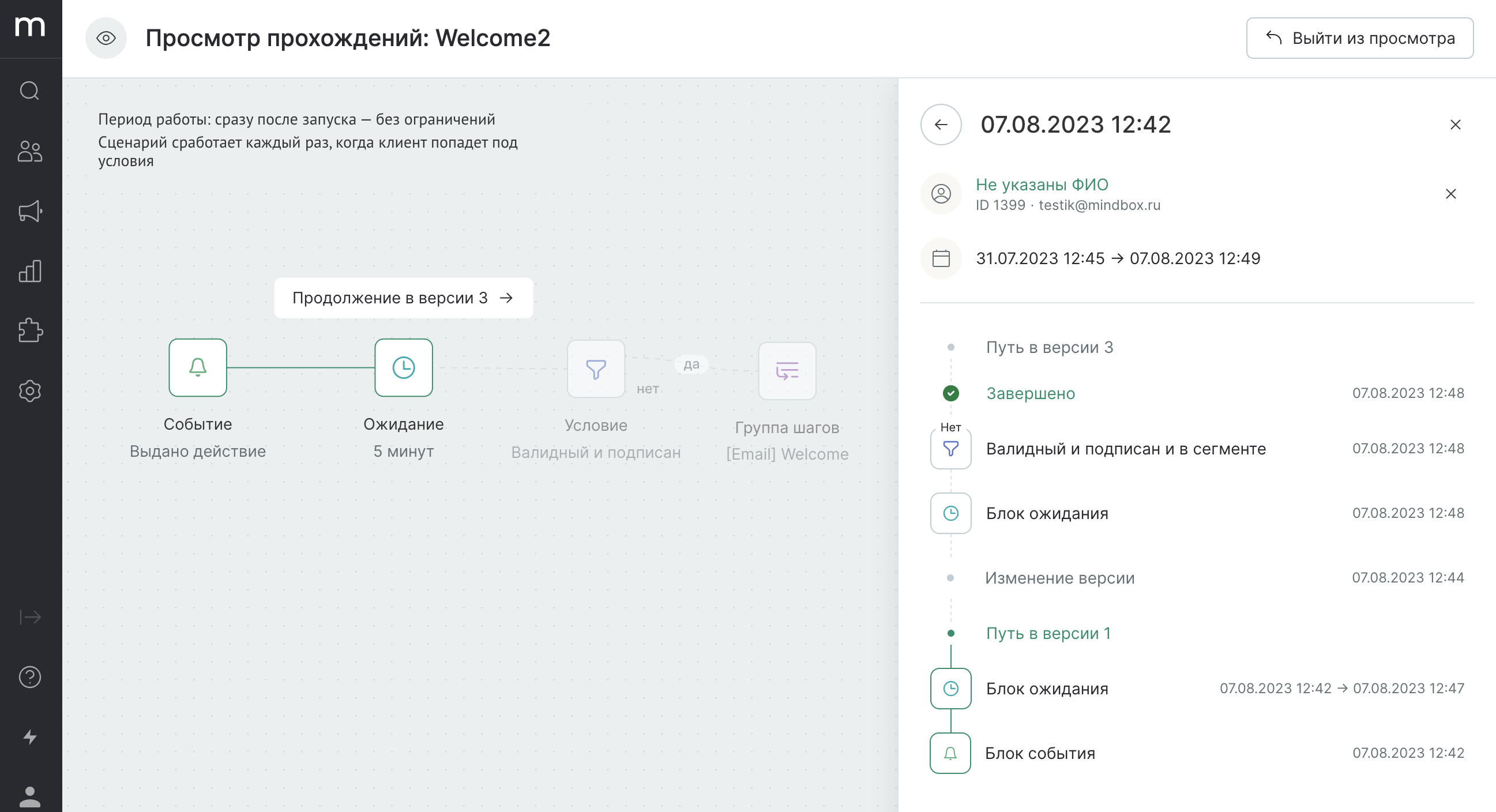Open the reports bar chart icon
Viewport: 1496px width, 812px height.
point(29,271)
